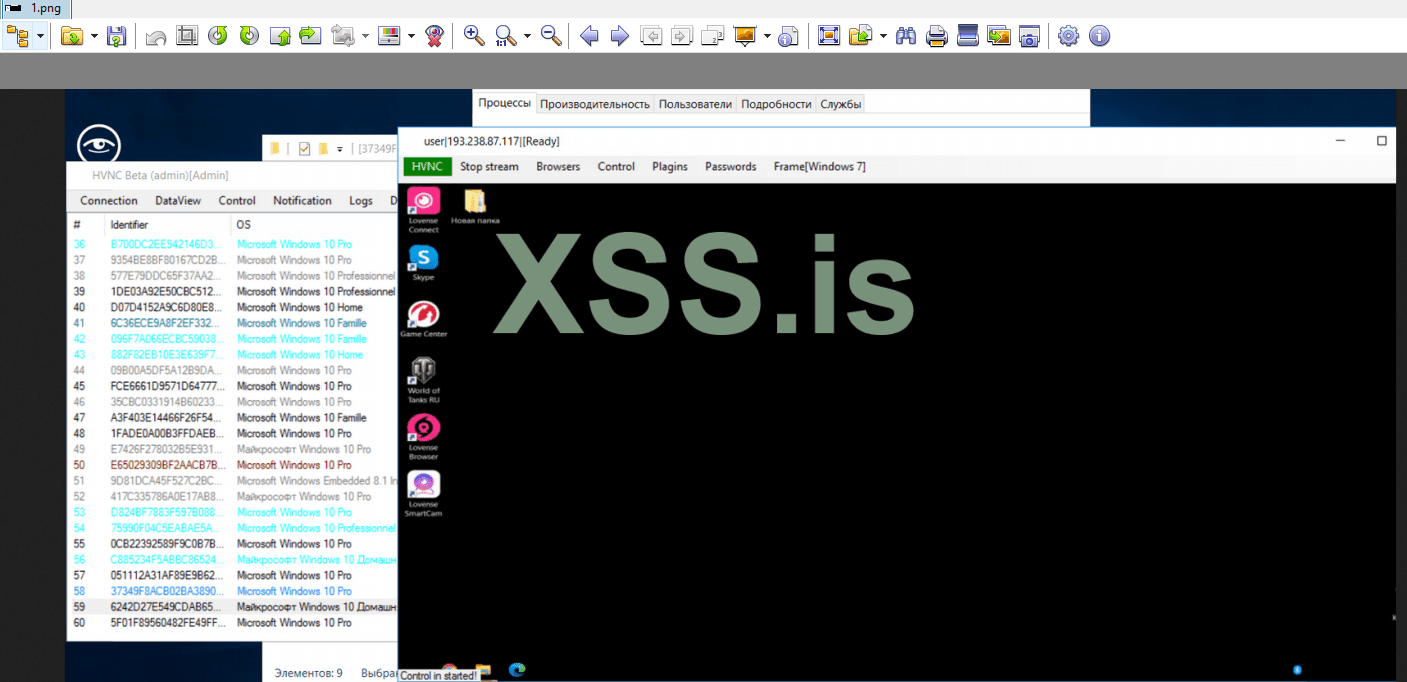The image size is (1407, 682).
Task: Switch to Пользователи tab in Task Manager
Action: pos(696,104)
